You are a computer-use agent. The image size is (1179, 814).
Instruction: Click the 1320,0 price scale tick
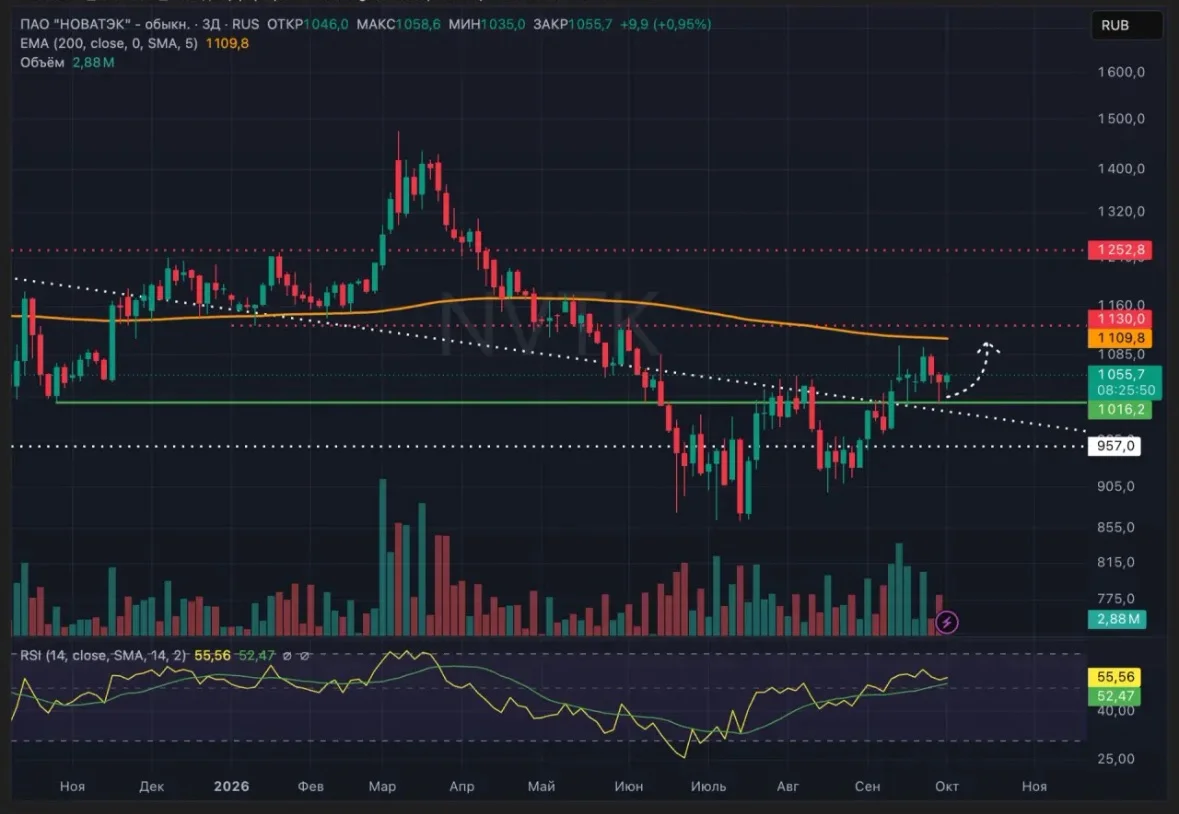point(1120,211)
